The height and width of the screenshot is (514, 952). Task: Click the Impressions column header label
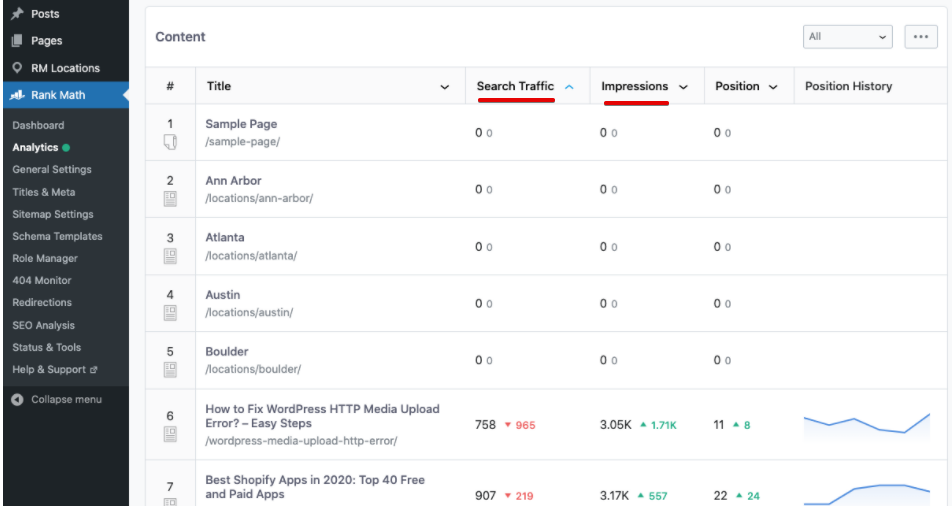click(634, 86)
